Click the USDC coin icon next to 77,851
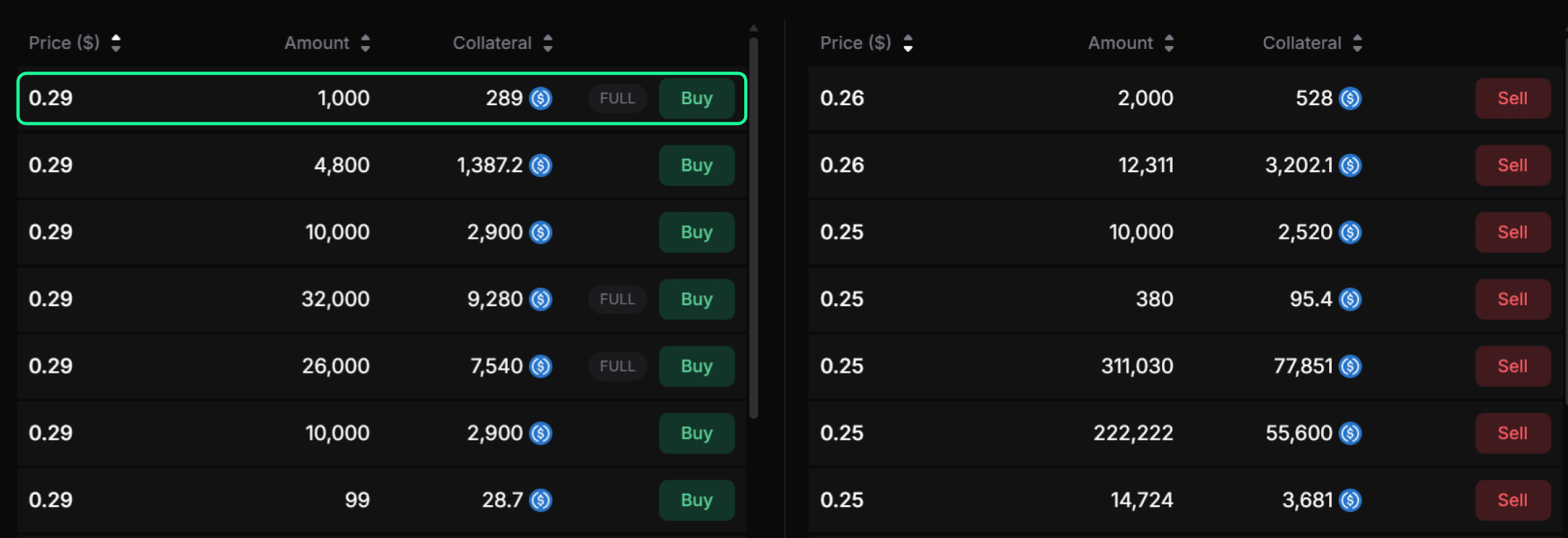 1350,366
